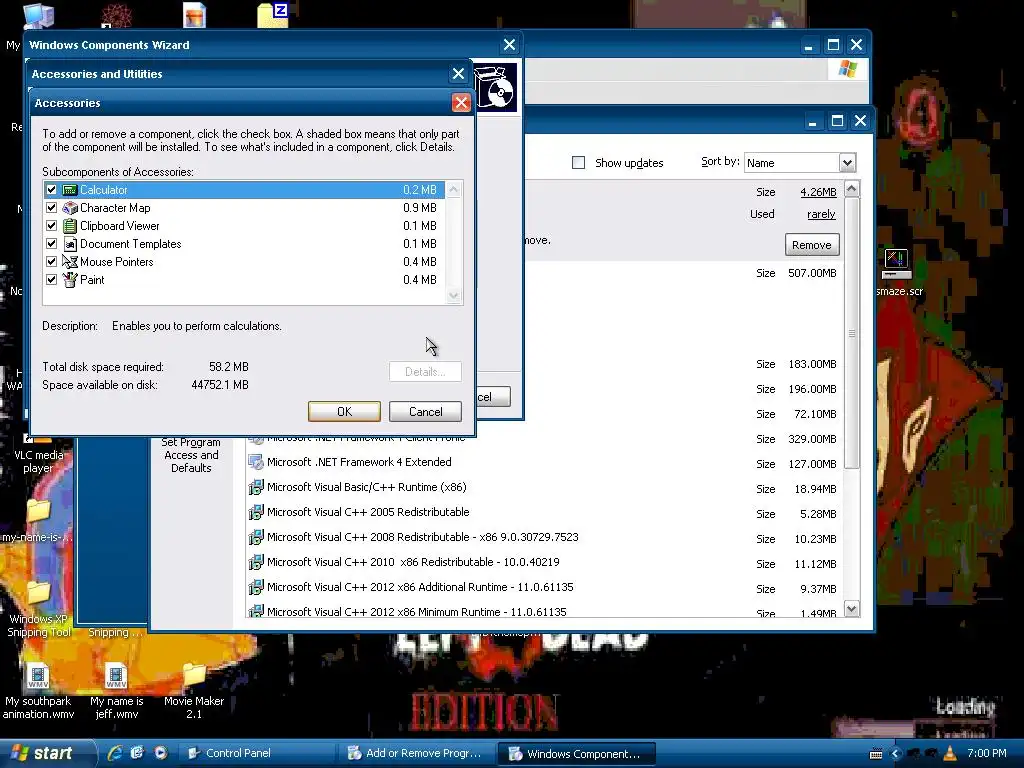Viewport: 1024px width, 768px height.
Task: Click the 4.26MB size link
Action: (818, 192)
